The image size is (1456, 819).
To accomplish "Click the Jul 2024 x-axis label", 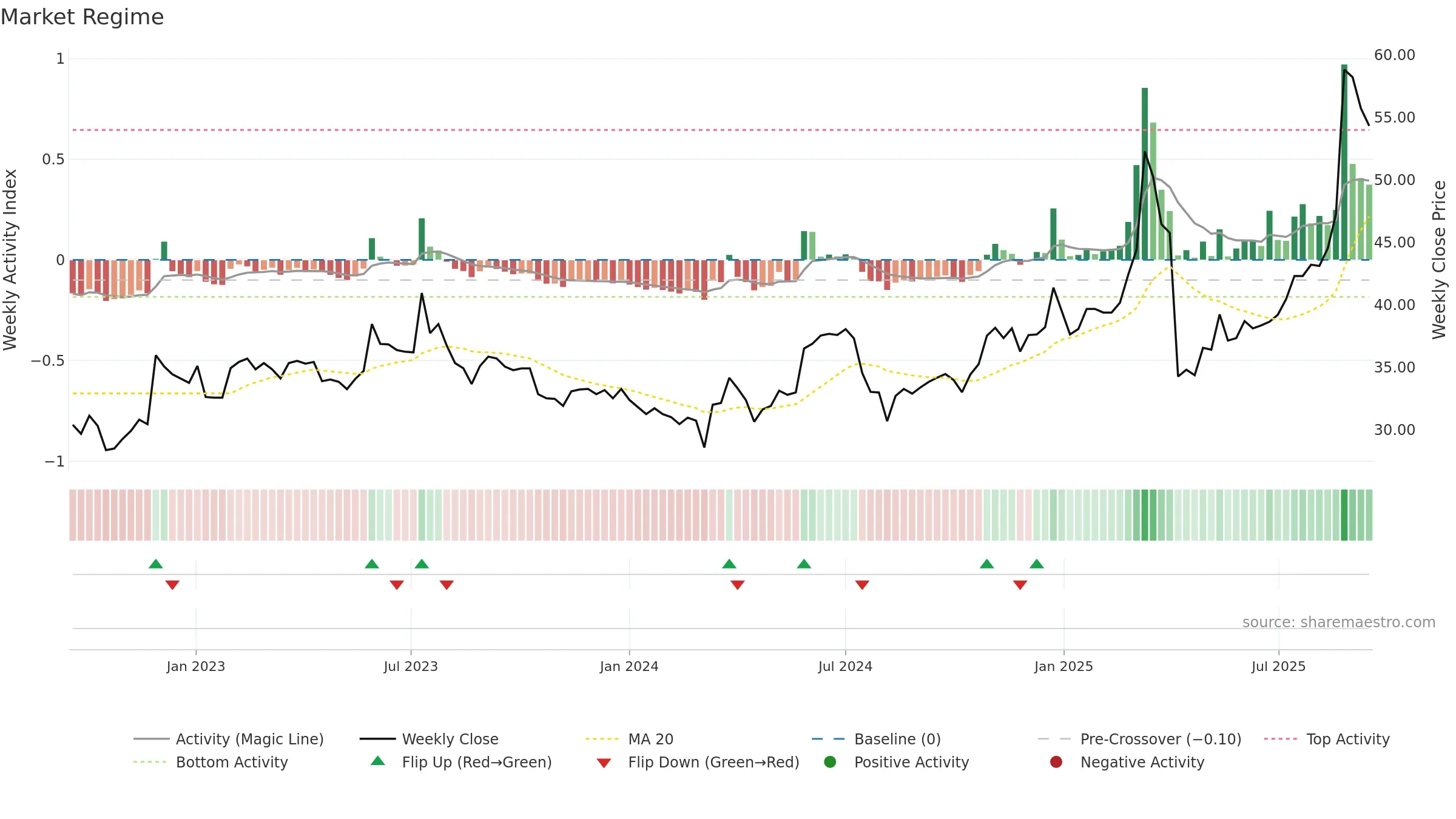I will coord(845,666).
